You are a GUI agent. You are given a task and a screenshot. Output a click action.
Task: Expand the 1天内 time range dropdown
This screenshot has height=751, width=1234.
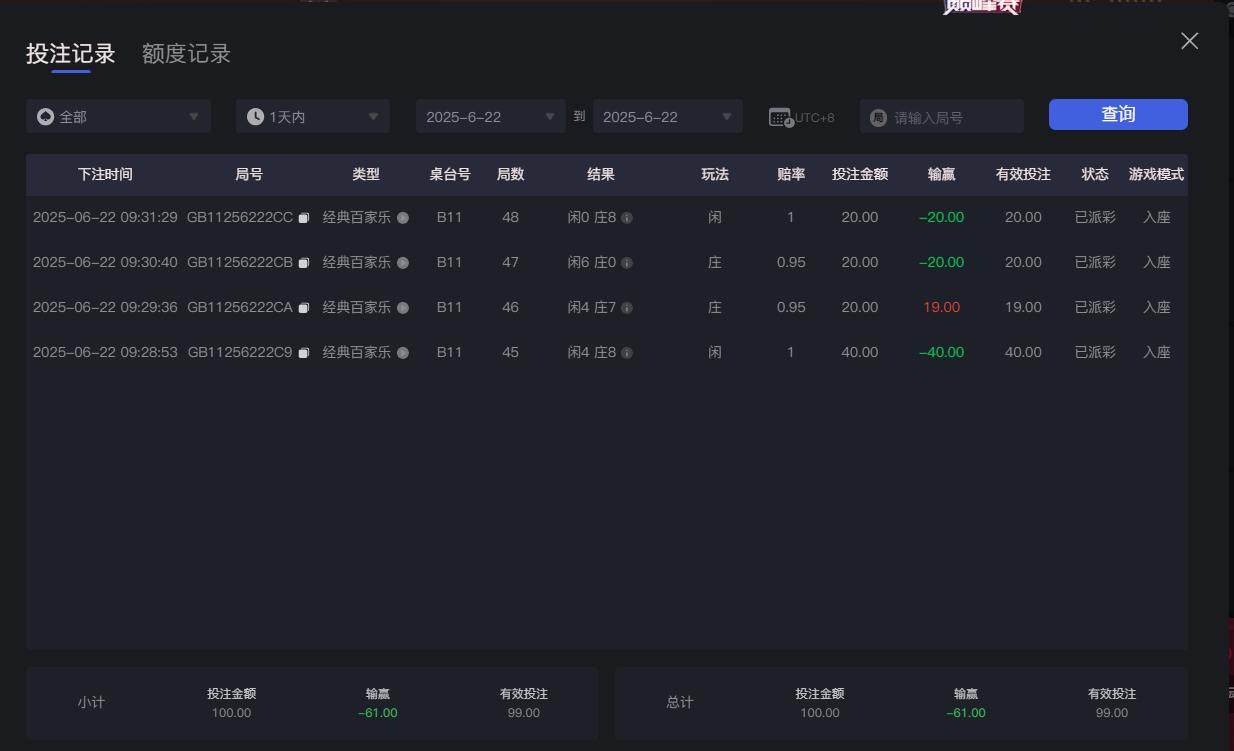click(x=312, y=116)
